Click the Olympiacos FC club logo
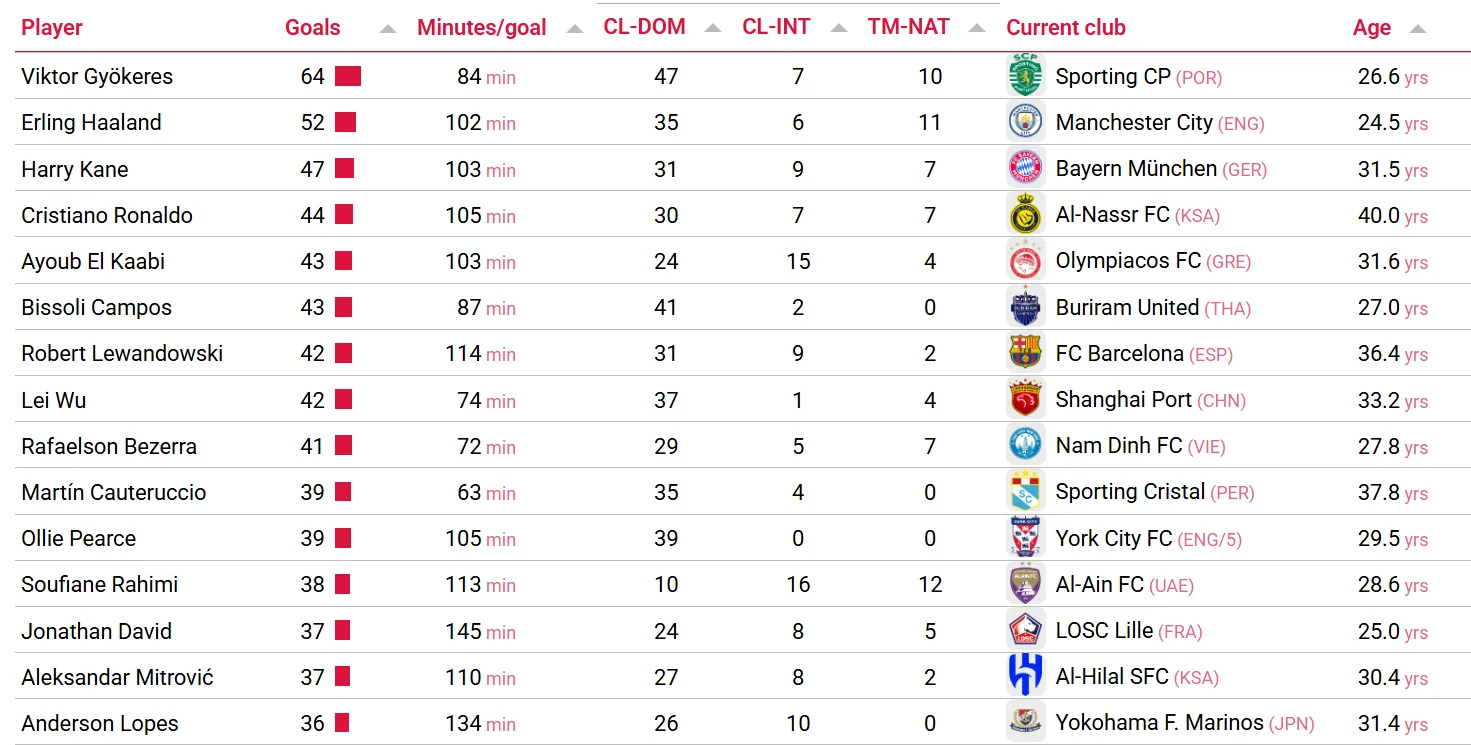1471x745 pixels. pos(1025,261)
